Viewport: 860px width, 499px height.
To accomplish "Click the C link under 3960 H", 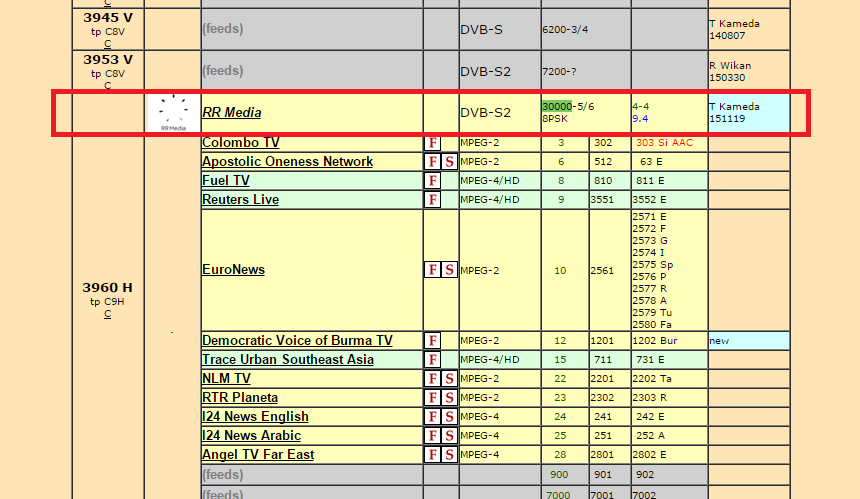I will point(107,314).
